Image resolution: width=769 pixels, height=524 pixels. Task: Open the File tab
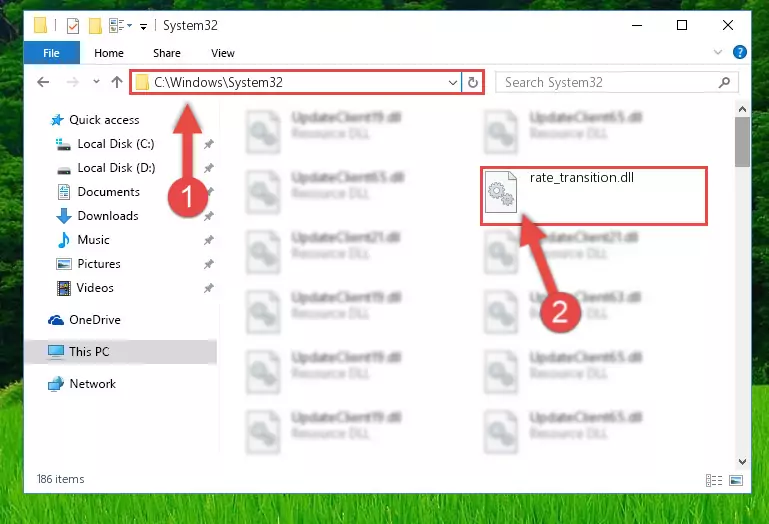coord(51,53)
